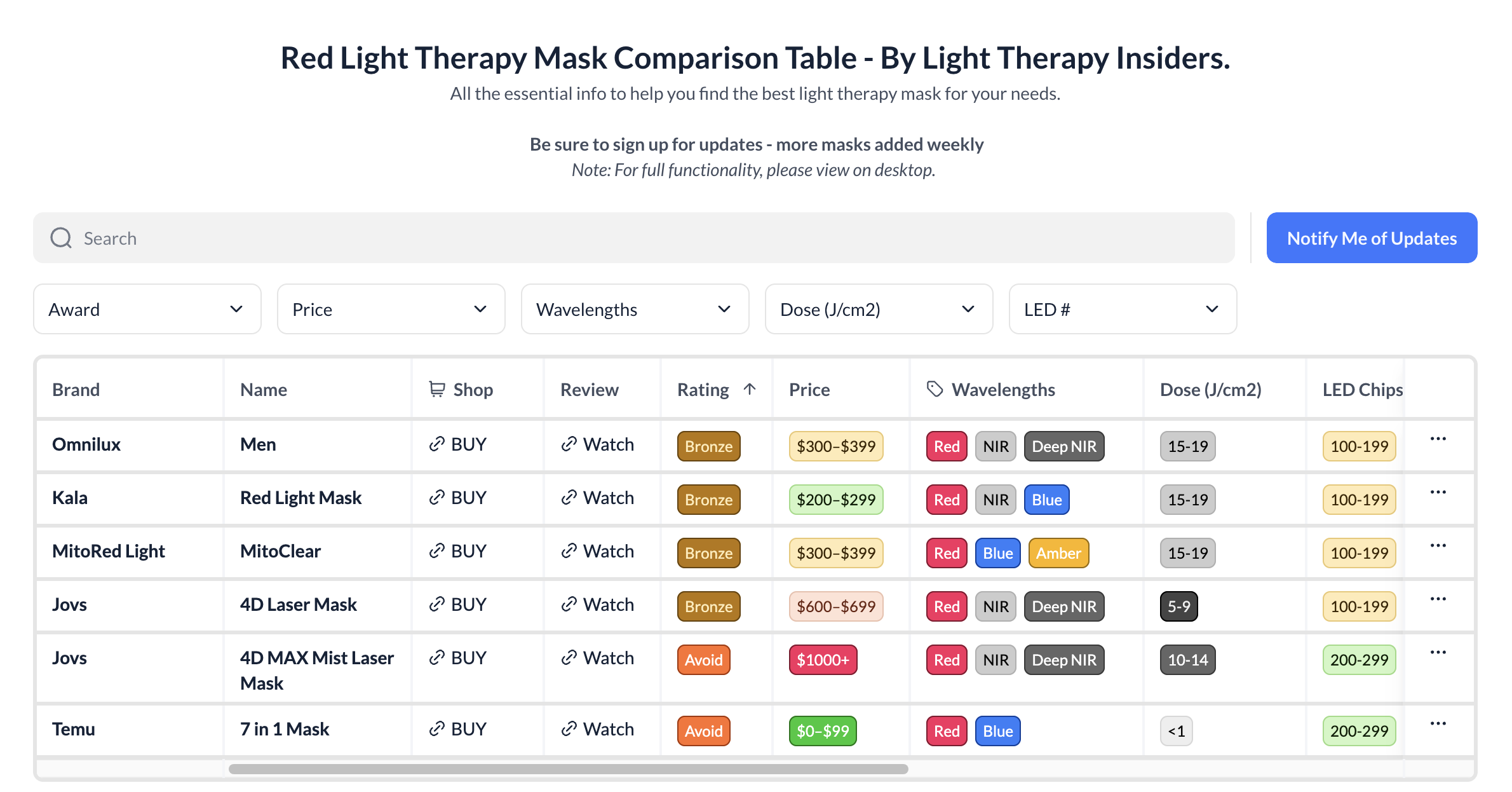The width and height of the screenshot is (1512, 792).
Task: Open the three-dot menu for the Omnilux row
Action: pos(1438,439)
